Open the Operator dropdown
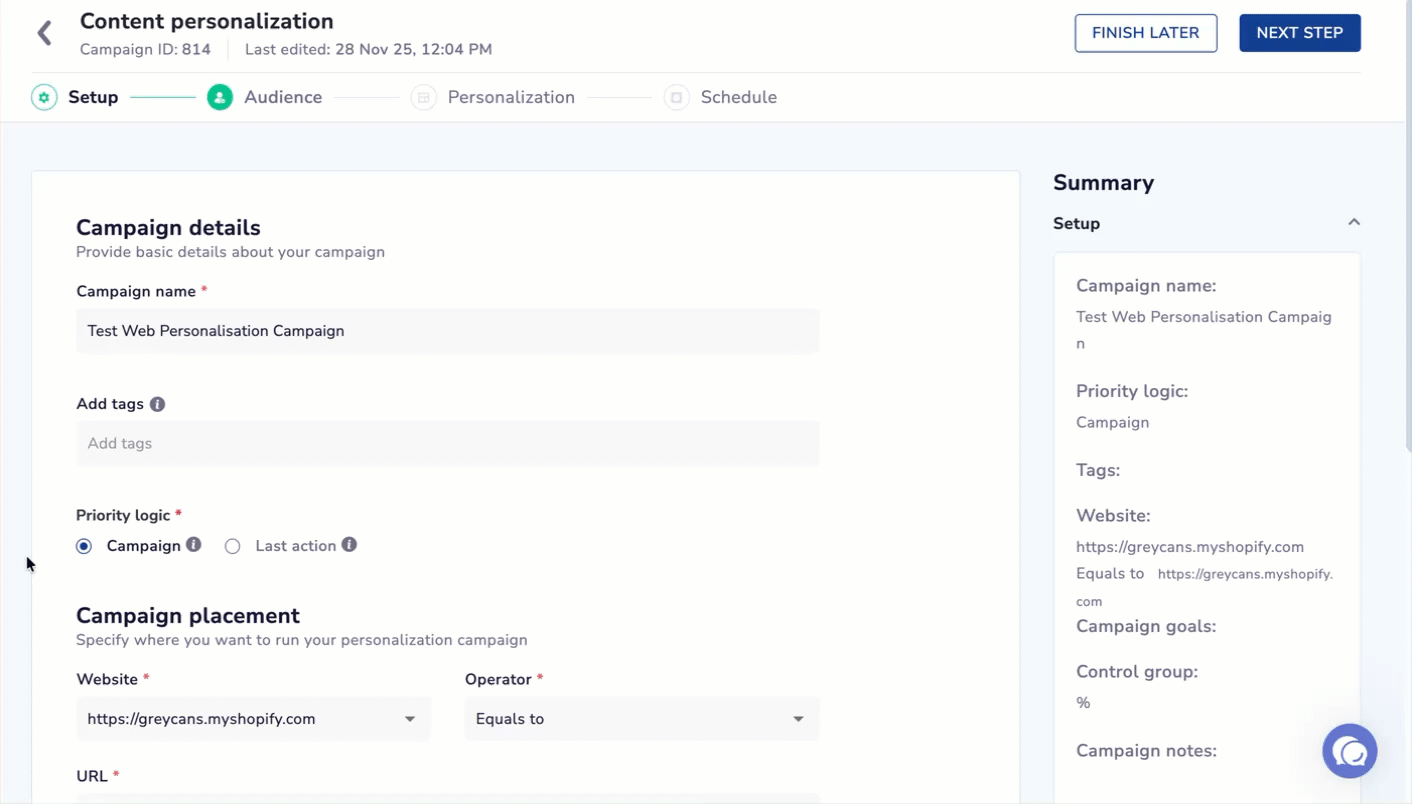 [x=642, y=719]
